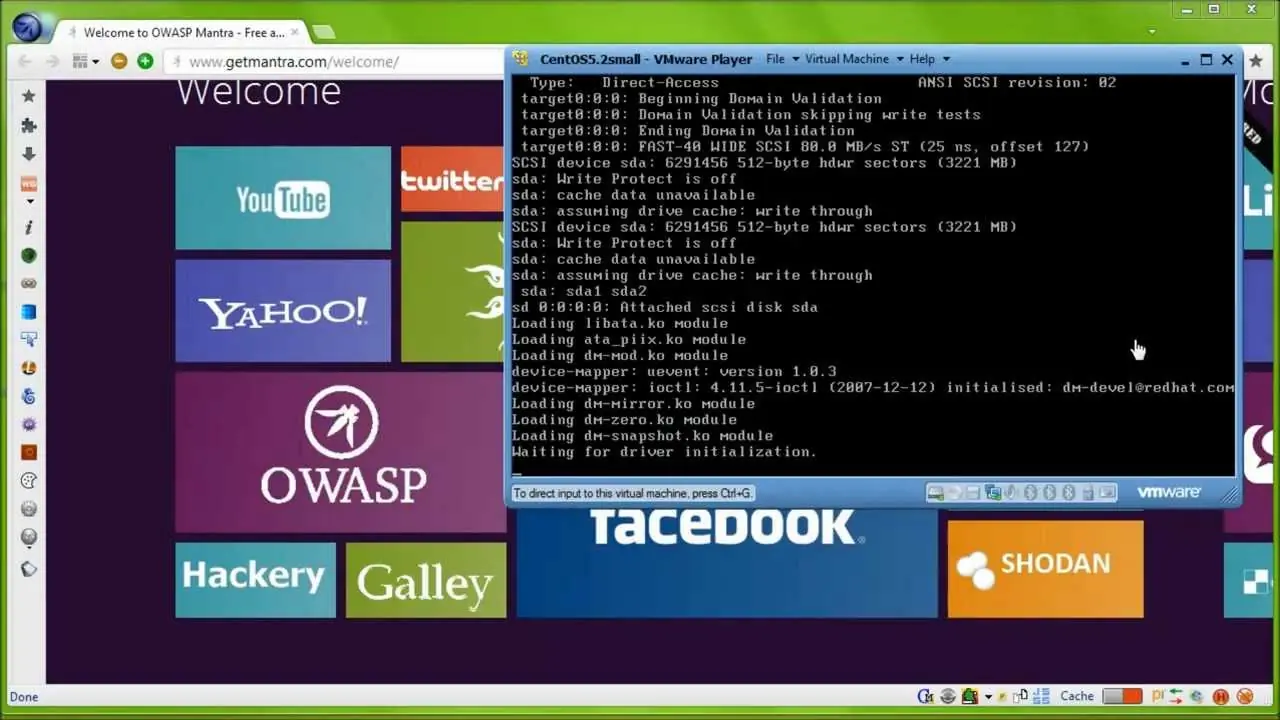The height and width of the screenshot is (720, 1280).
Task: Click the blue grid status bar icon
Action: (x=1039, y=696)
